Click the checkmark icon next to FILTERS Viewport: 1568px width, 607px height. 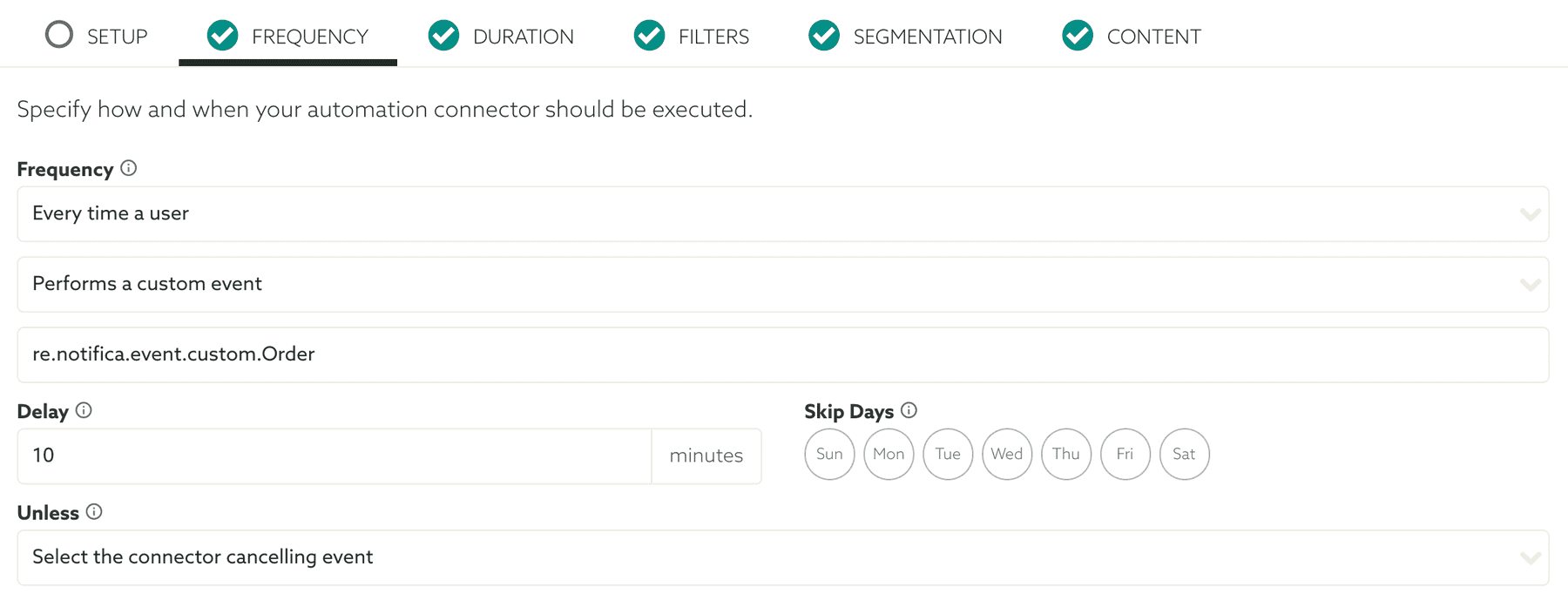pyautogui.click(x=649, y=36)
